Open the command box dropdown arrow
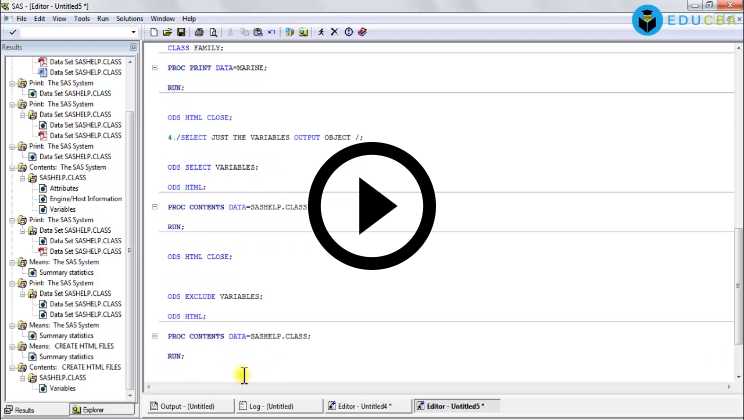 point(132,33)
